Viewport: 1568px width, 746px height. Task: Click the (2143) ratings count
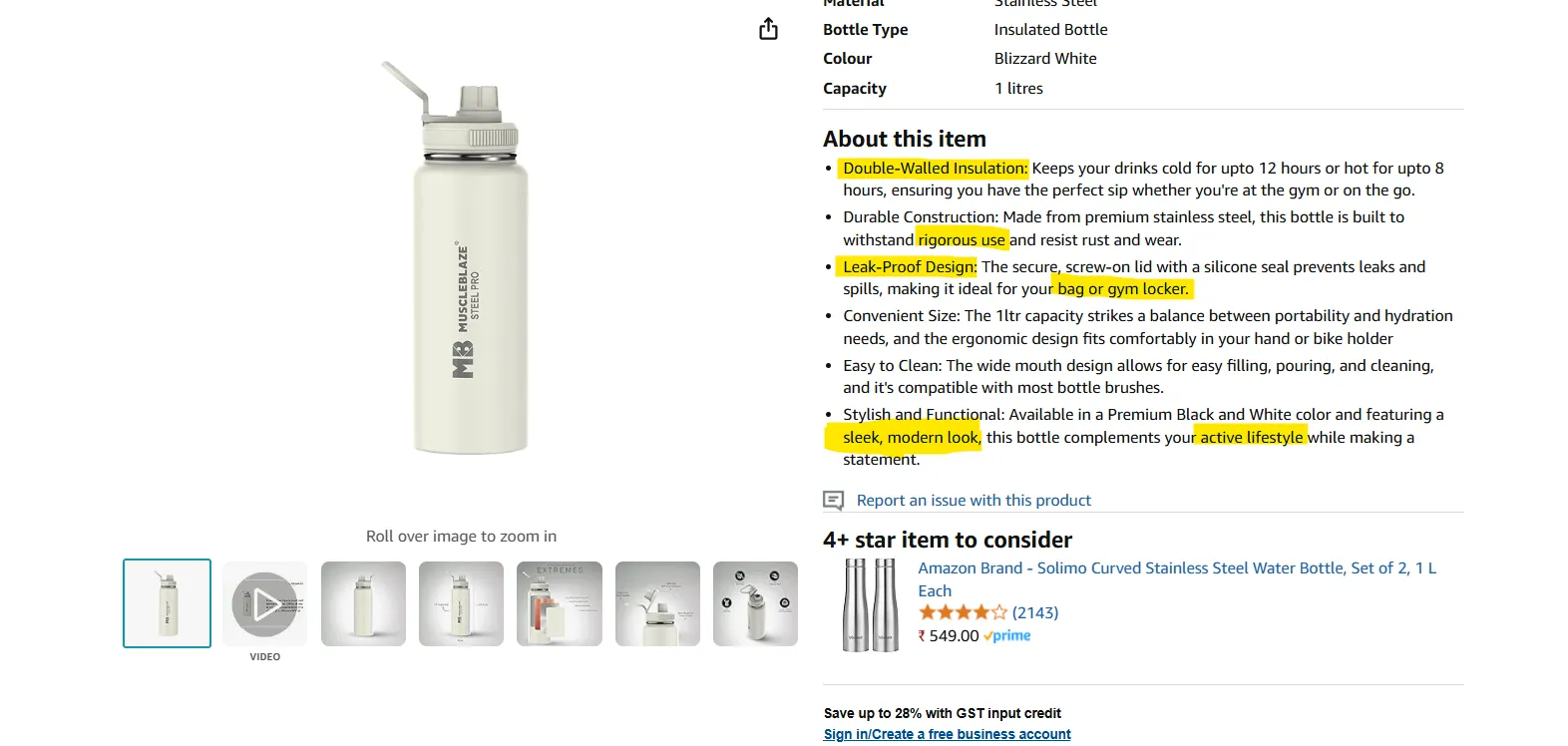click(x=1034, y=612)
